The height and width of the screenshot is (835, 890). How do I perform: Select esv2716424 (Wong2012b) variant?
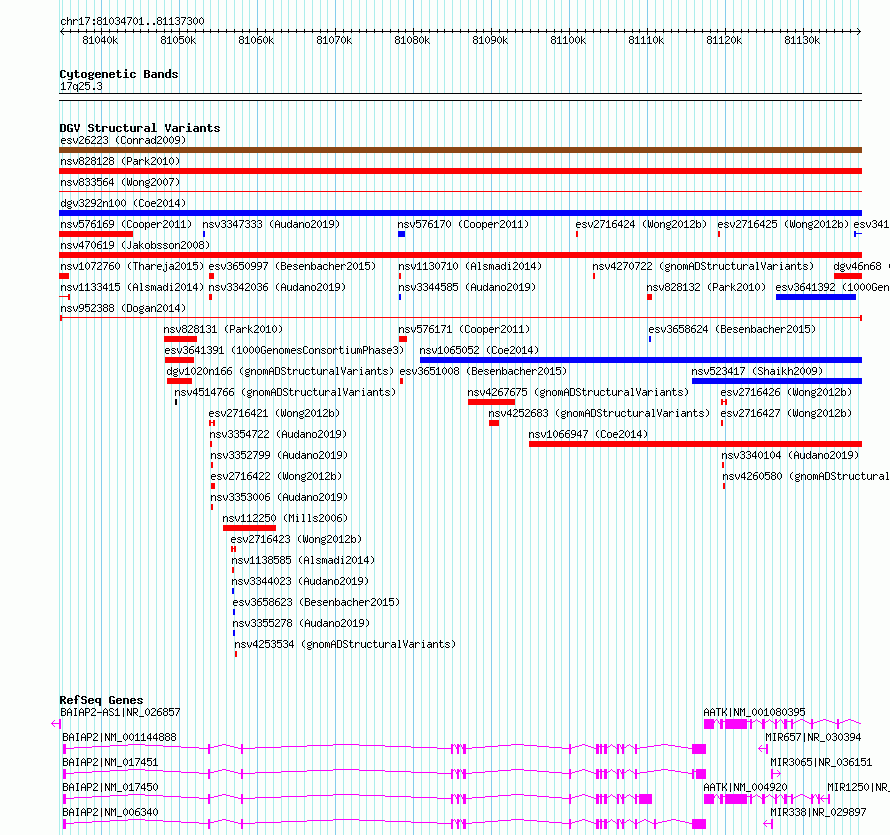point(641,224)
